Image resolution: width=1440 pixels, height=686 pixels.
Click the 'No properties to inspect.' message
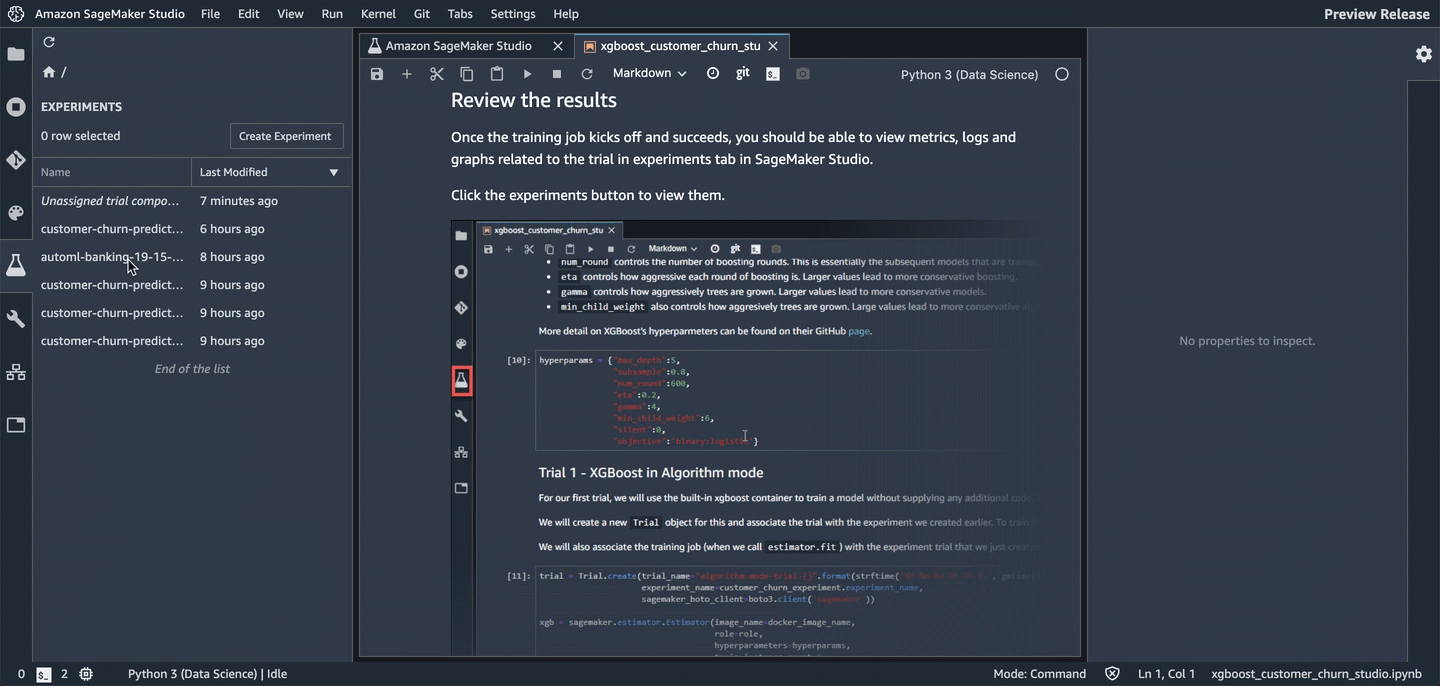coord(1247,341)
